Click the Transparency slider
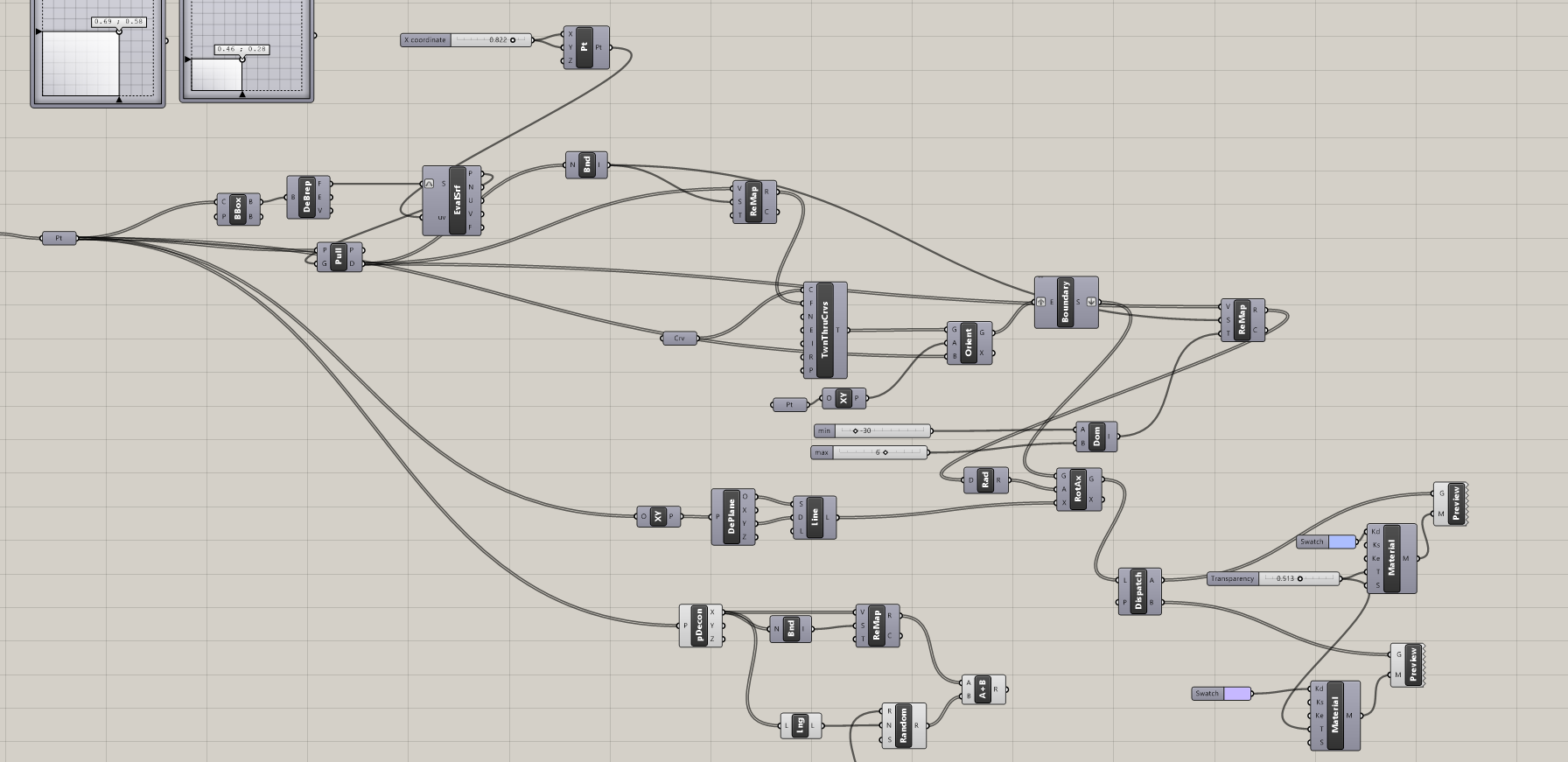The image size is (1568, 762). tap(1298, 579)
